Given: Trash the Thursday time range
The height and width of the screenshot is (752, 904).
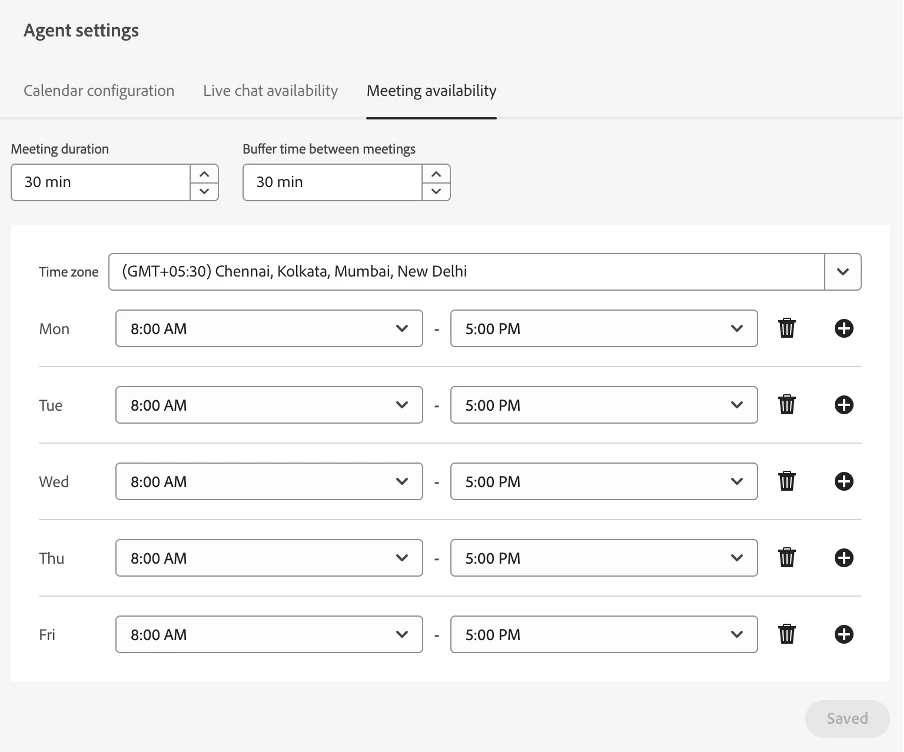Looking at the screenshot, I should 787,558.
